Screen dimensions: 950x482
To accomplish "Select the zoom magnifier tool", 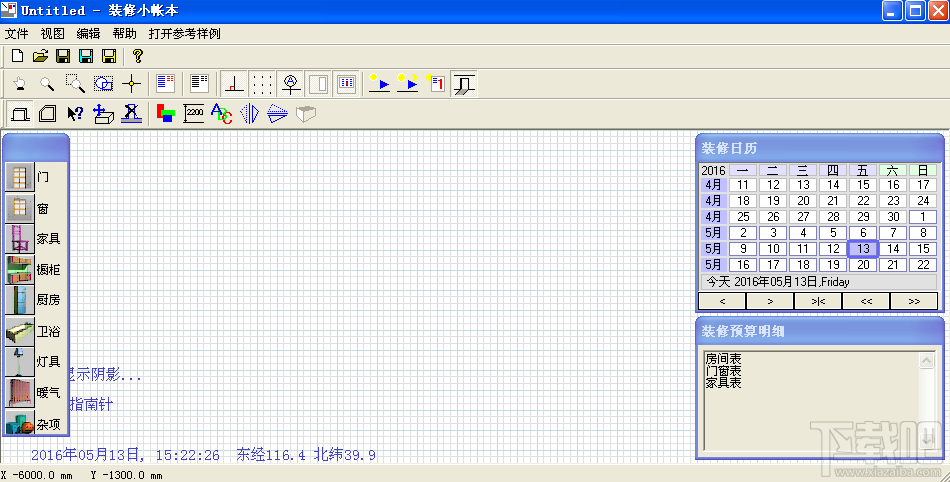I will pos(47,84).
